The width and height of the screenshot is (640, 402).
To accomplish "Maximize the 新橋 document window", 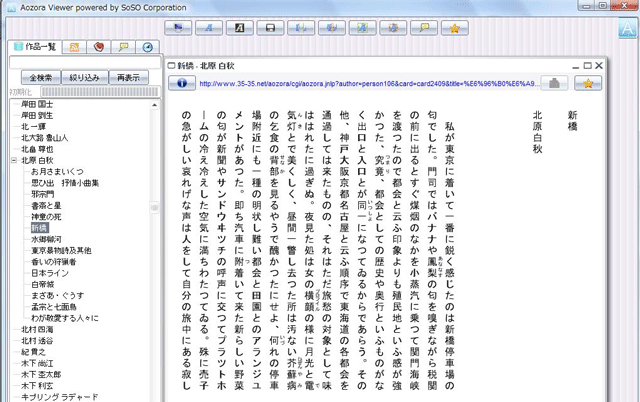I will pos(587,65).
